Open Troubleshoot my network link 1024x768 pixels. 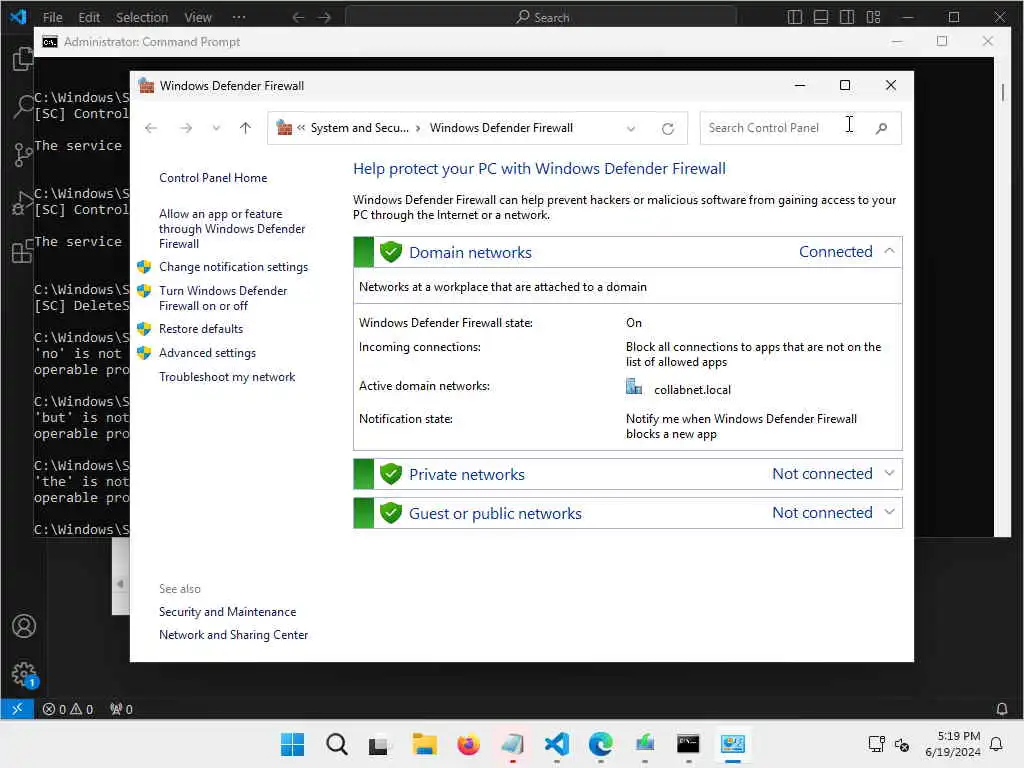click(x=227, y=377)
